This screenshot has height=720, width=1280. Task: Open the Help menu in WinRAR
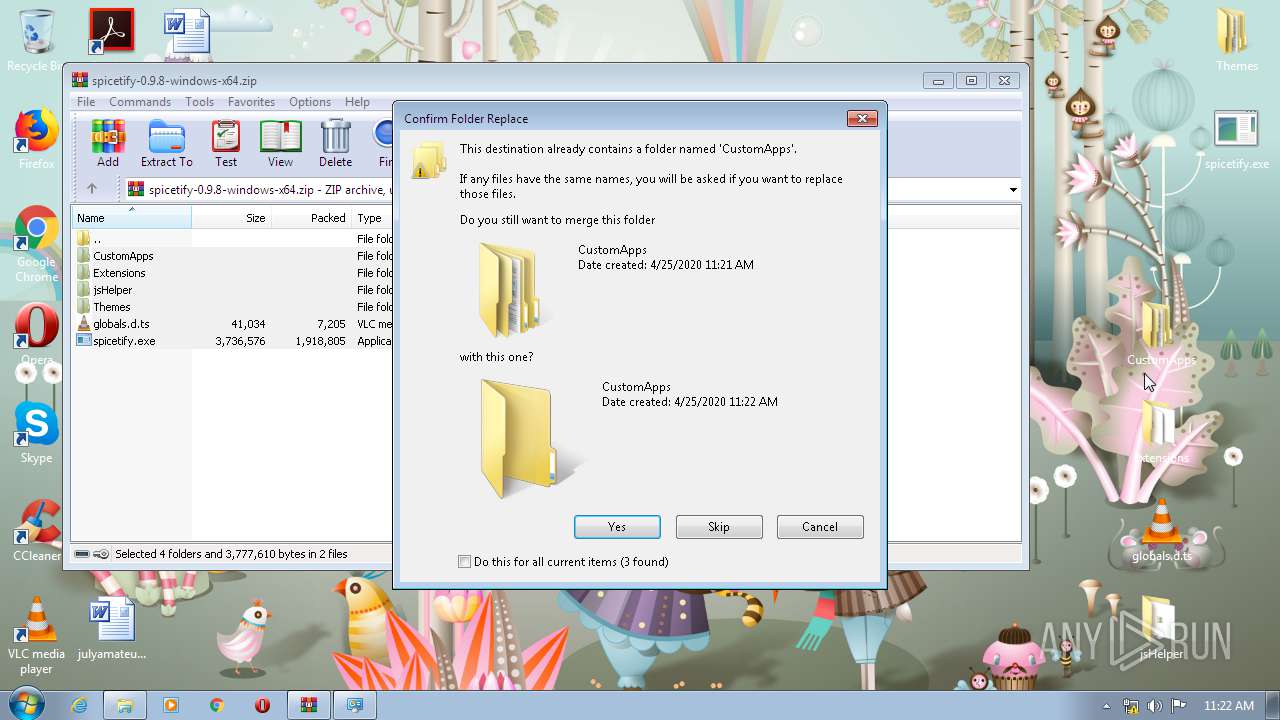click(357, 102)
